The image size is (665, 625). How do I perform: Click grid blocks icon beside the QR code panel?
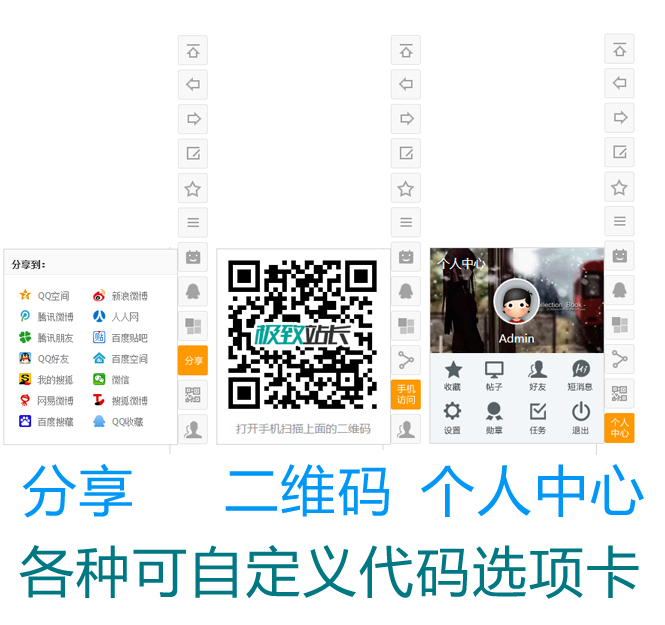(406, 326)
